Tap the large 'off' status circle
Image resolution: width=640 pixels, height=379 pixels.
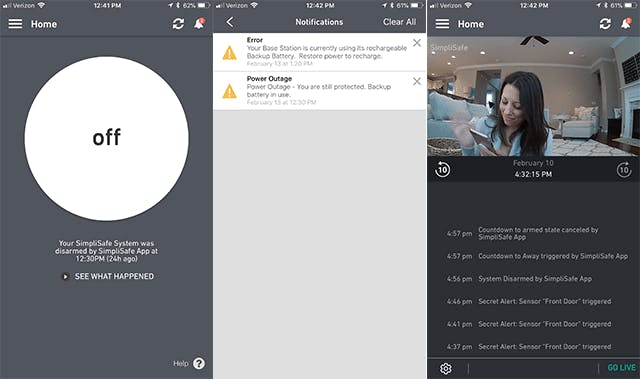click(x=107, y=138)
